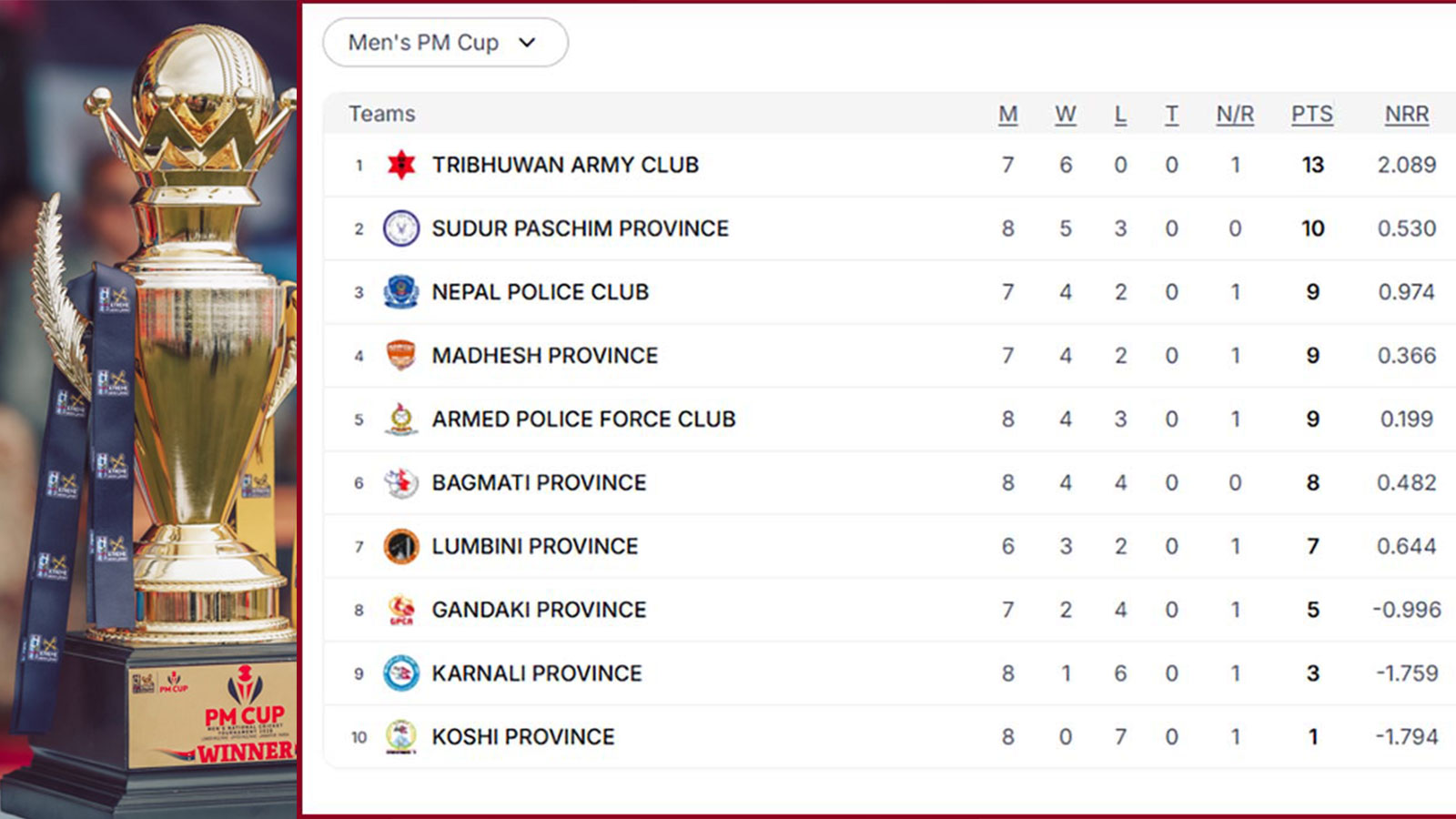Viewport: 1456px width, 819px height.
Task: Open TRIBHUWAN ARMY CLUB team name
Action: (x=565, y=165)
